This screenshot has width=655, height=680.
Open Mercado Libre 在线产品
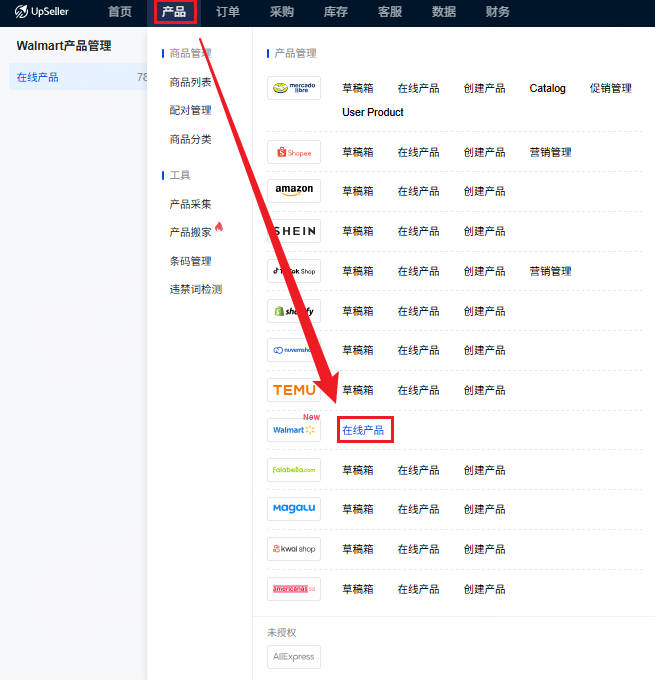(x=419, y=88)
